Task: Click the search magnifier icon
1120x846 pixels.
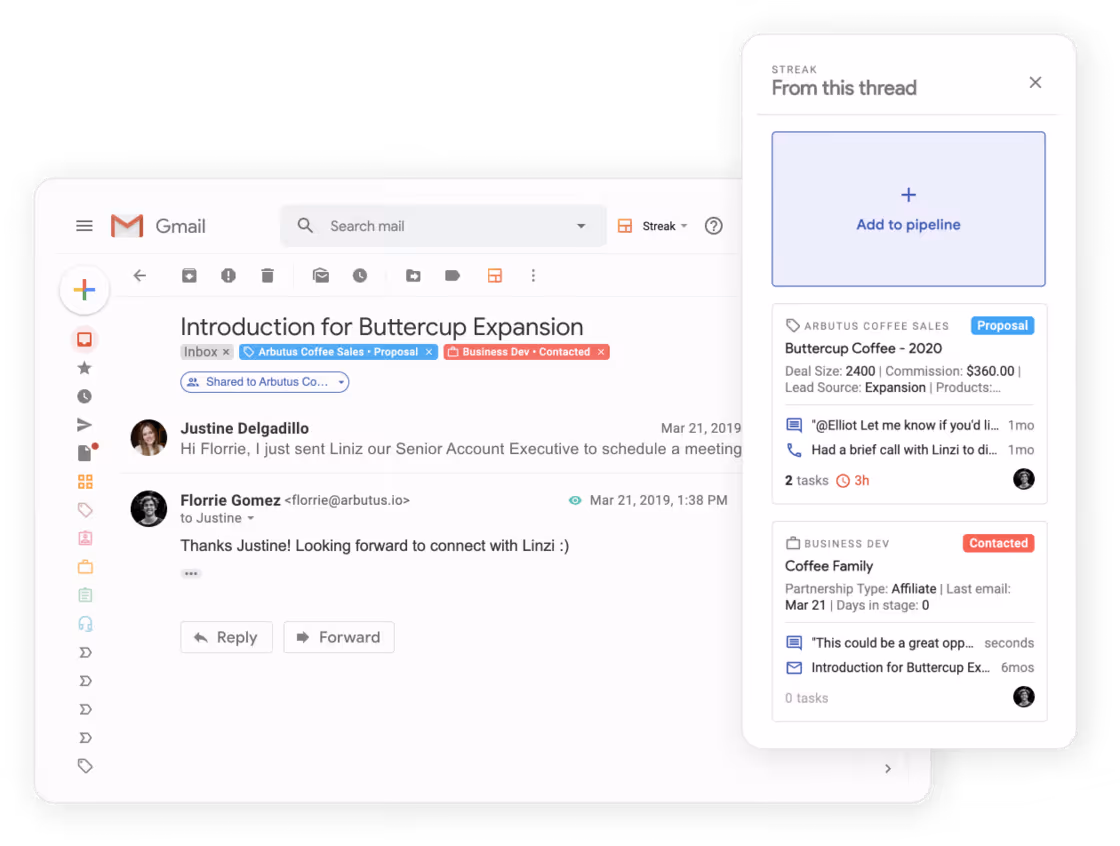Action: point(305,226)
